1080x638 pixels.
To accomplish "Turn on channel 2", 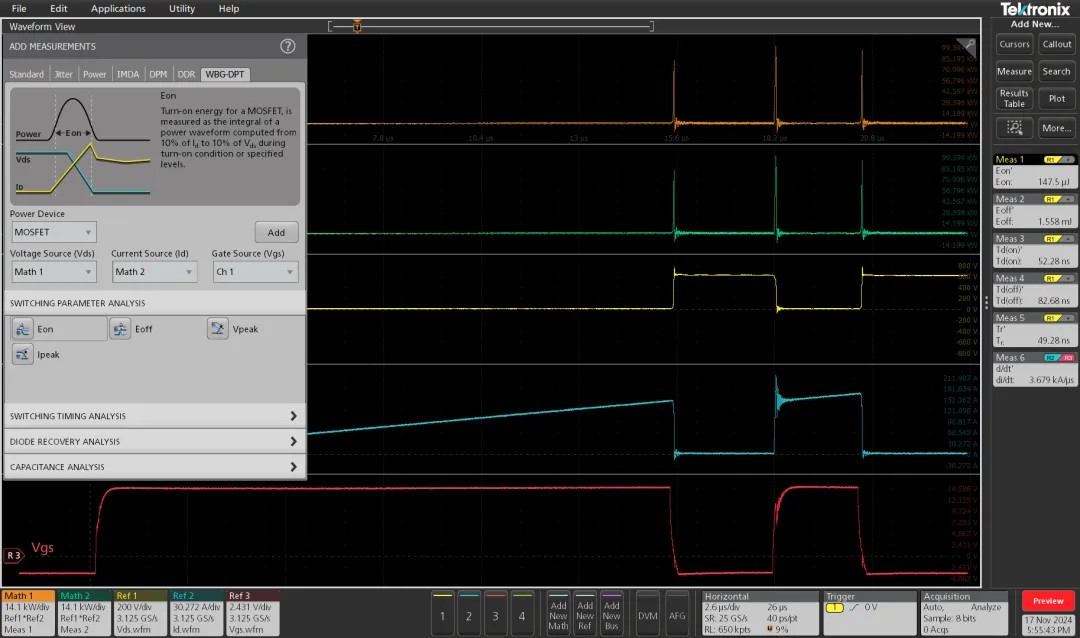I will [469, 613].
